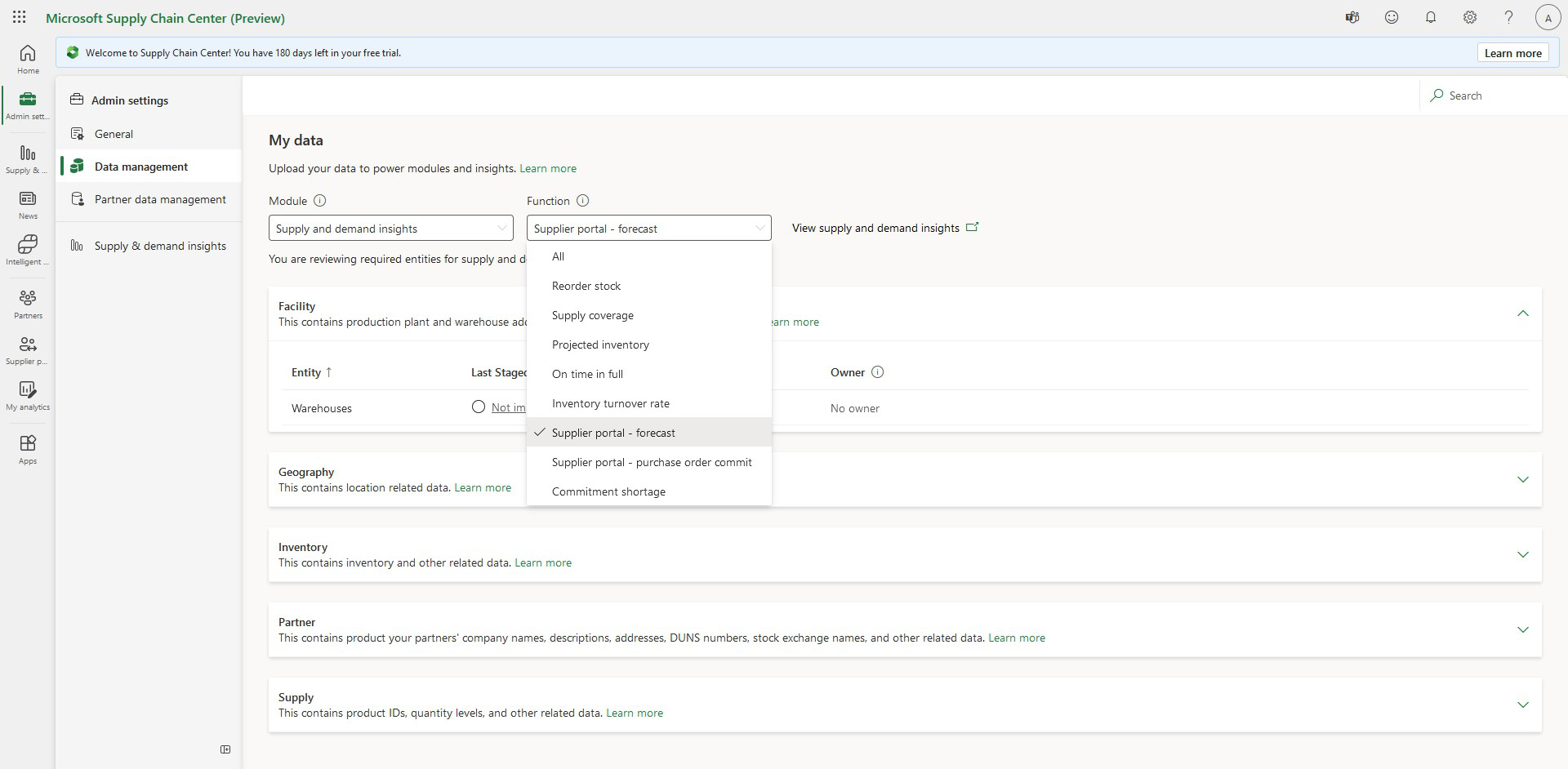Select Reorder stock option

pyautogui.click(x=649, y=286)
